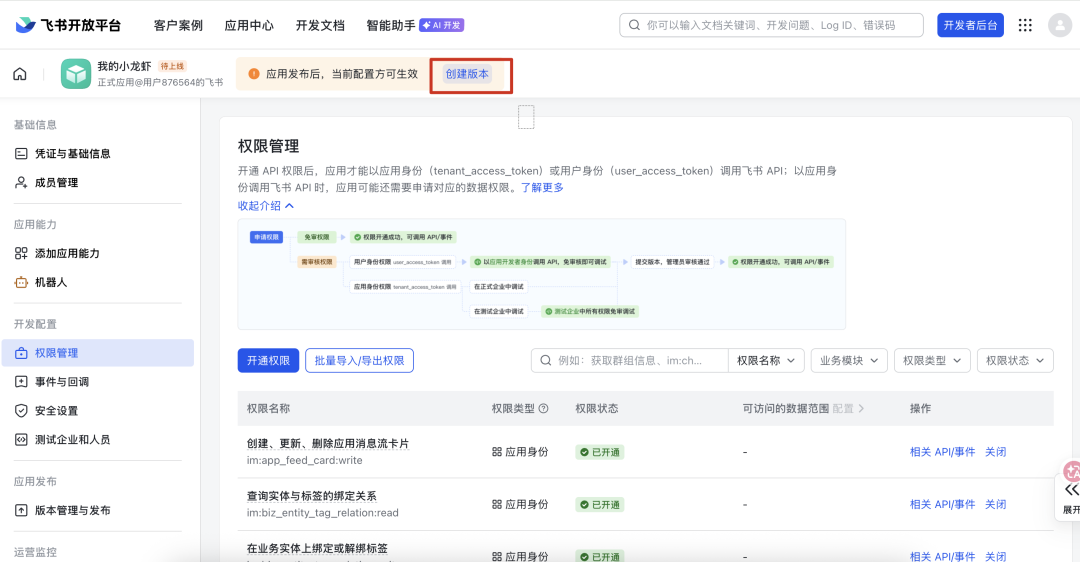Click the app name 我的小龙虾
The width and height of the screenshot is (1080, 562).
(124, 66)
